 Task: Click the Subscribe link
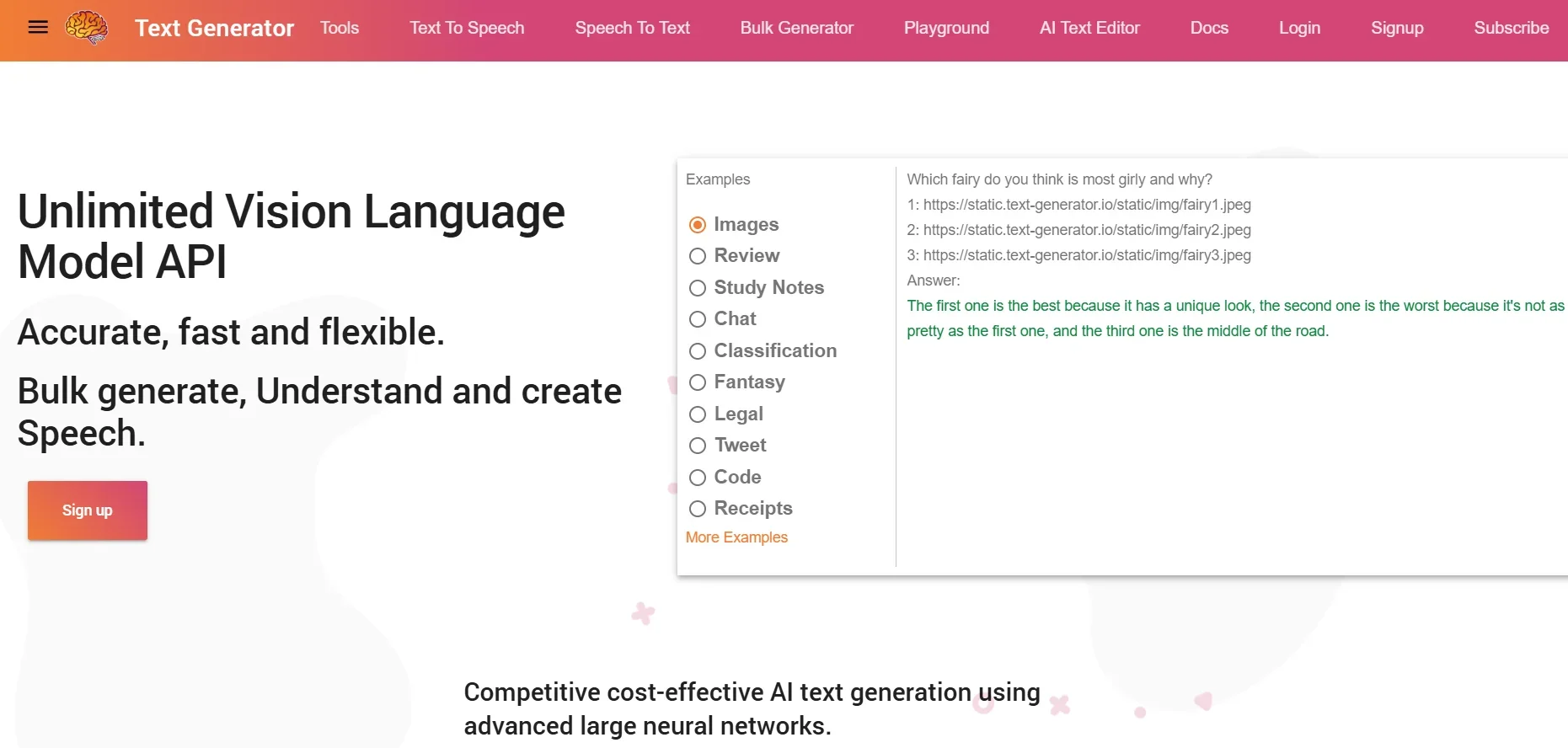click(x=1512, y=28)
